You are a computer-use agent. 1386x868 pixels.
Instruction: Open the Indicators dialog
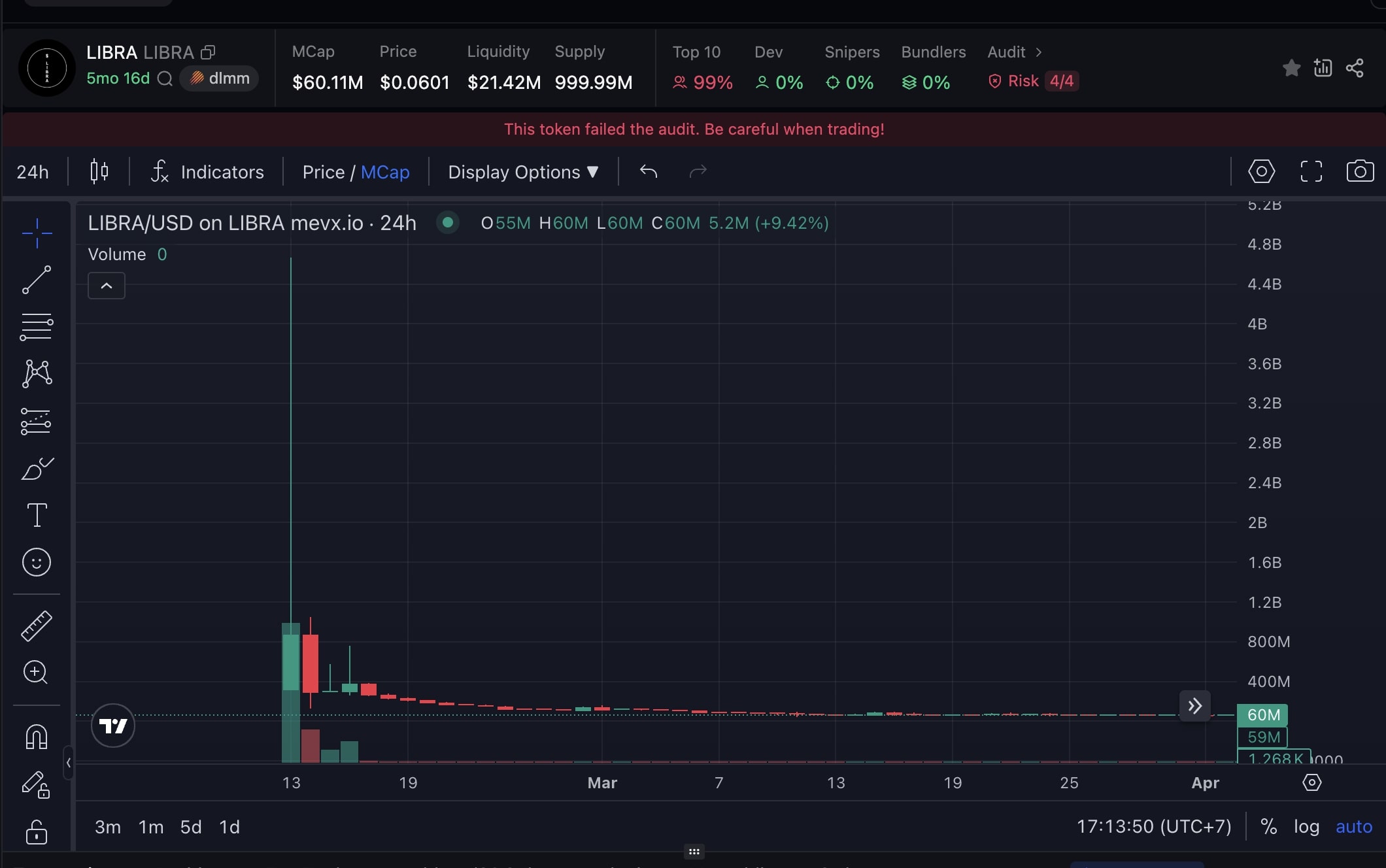[x=208, y=172]
